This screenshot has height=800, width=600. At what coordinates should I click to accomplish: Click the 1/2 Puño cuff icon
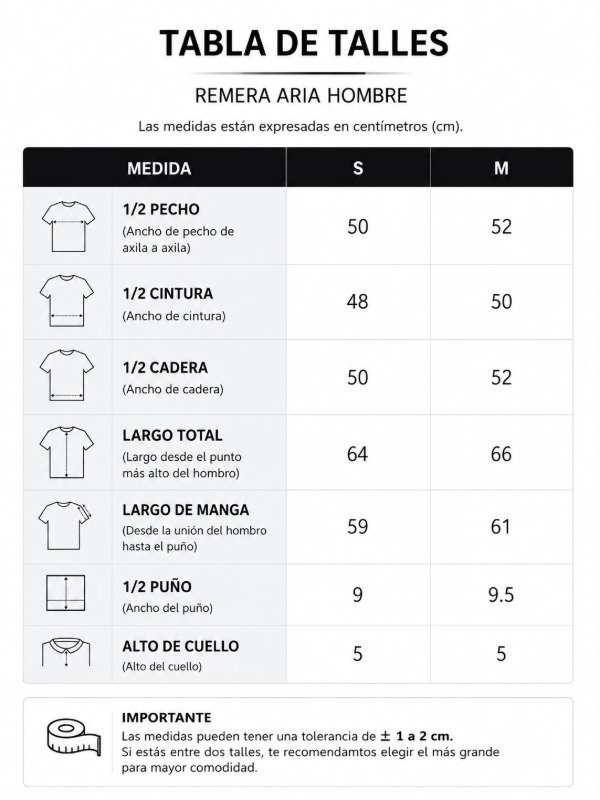(66, 593)
